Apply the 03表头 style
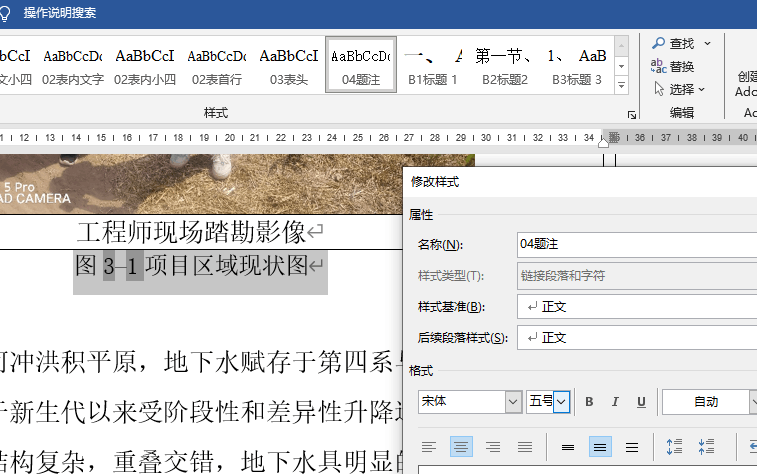Screen dimensions: 757x474 coord(289,65)
